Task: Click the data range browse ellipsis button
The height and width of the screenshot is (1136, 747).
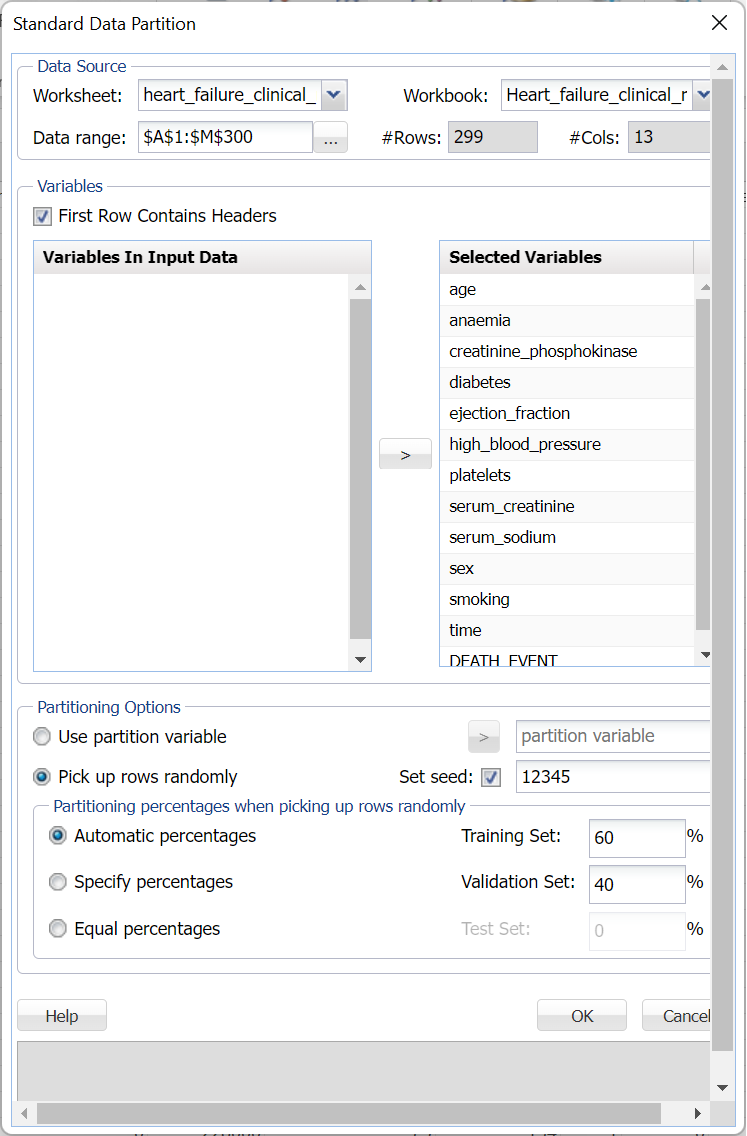Action: coord(330,138)
